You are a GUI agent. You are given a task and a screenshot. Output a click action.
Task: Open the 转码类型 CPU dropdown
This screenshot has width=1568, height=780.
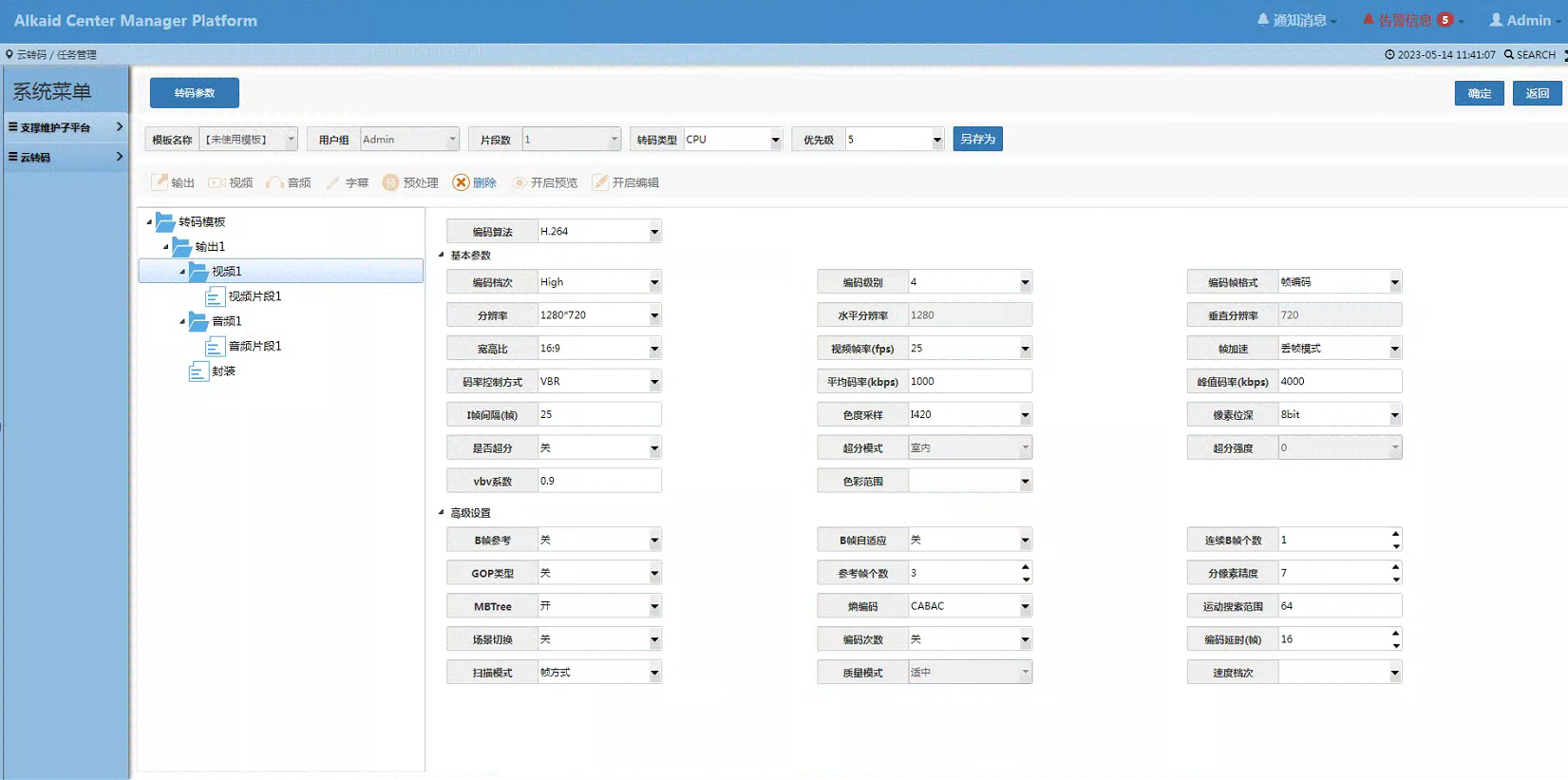point(775,140)
